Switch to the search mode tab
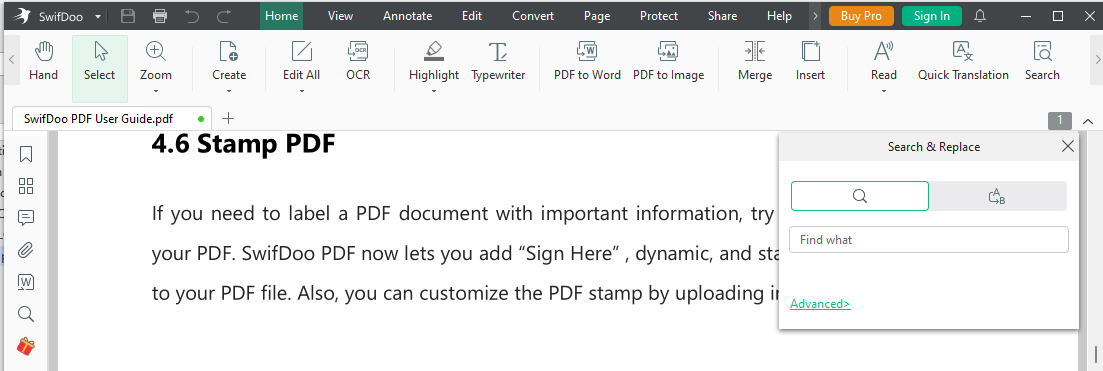1103x371 pixels. (x=860, y=196)
